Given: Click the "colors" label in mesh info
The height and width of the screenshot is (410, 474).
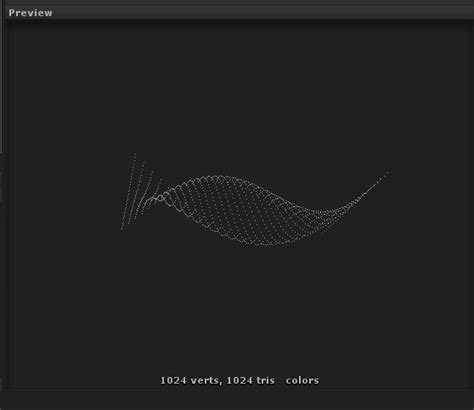Looking at the screenshot, I should coord(302,380).
